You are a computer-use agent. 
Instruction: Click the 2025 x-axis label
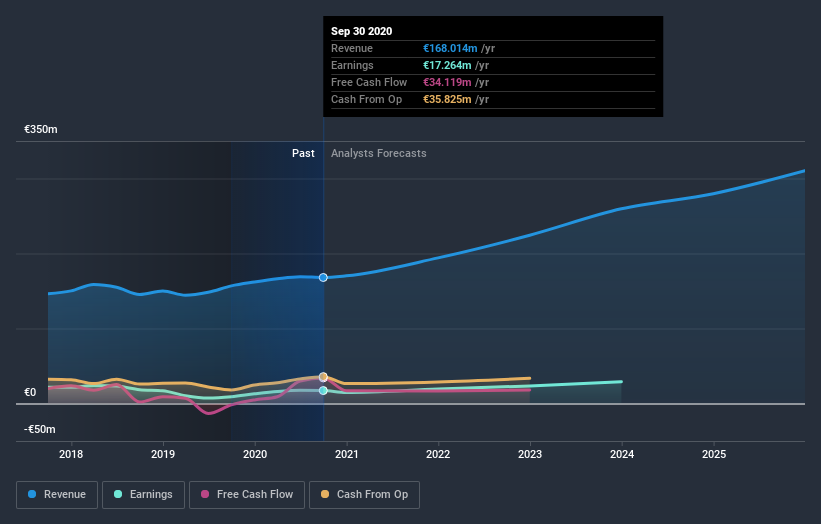[714, 454]
